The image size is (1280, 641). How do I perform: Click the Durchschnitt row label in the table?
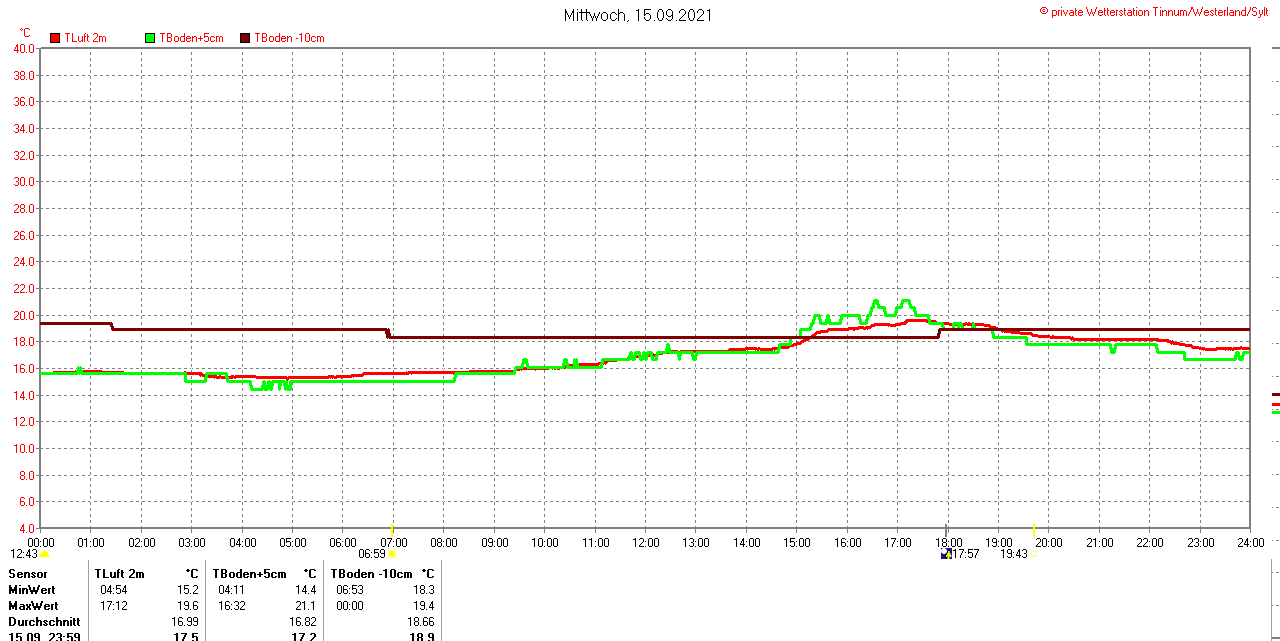point(44,621)
